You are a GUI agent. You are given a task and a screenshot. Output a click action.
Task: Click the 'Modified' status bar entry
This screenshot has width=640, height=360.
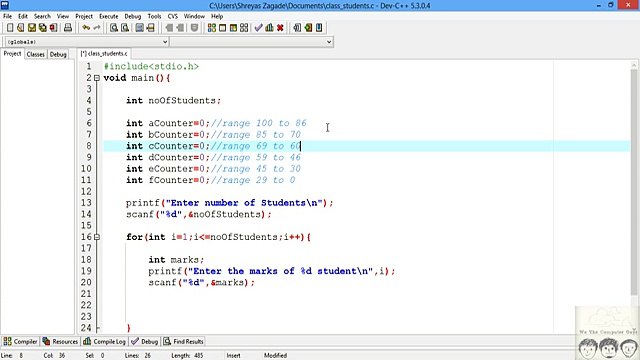[x=275, y=356]
